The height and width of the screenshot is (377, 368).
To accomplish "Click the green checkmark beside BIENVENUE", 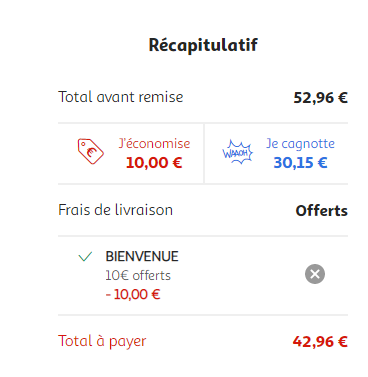I will [x=85, y=257].
